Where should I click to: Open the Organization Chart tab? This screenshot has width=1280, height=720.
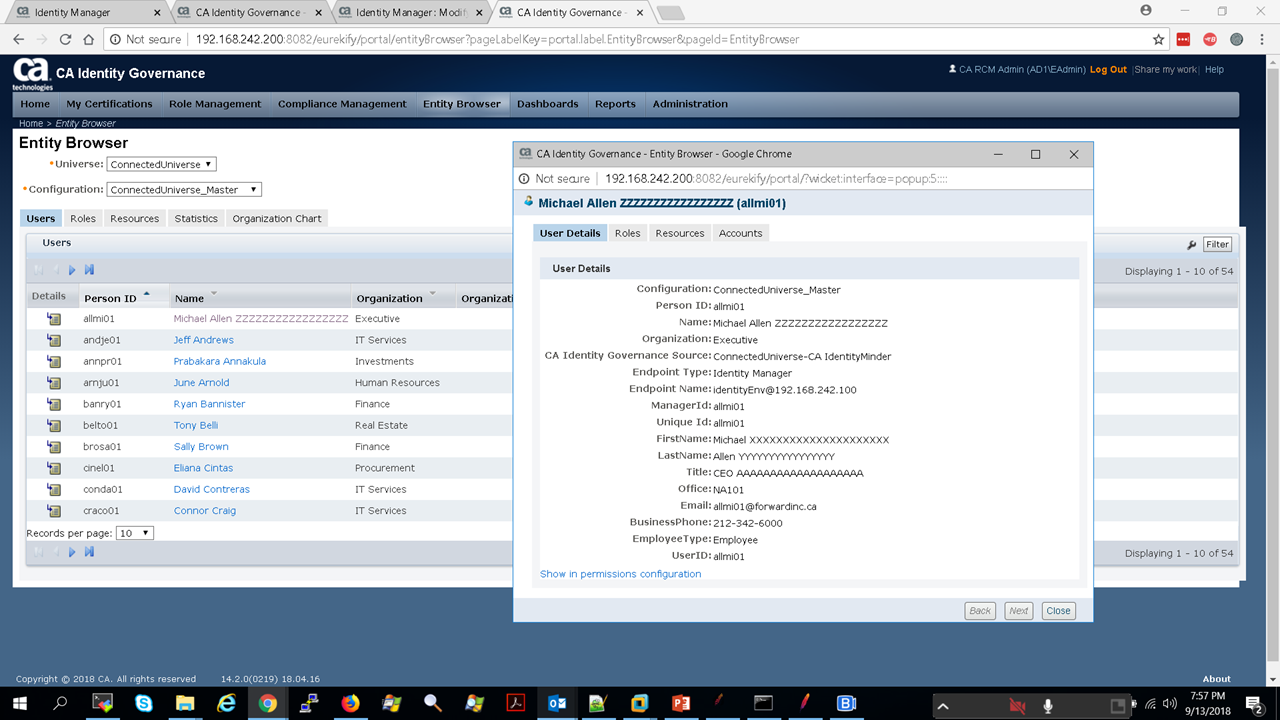coord(277,218)
